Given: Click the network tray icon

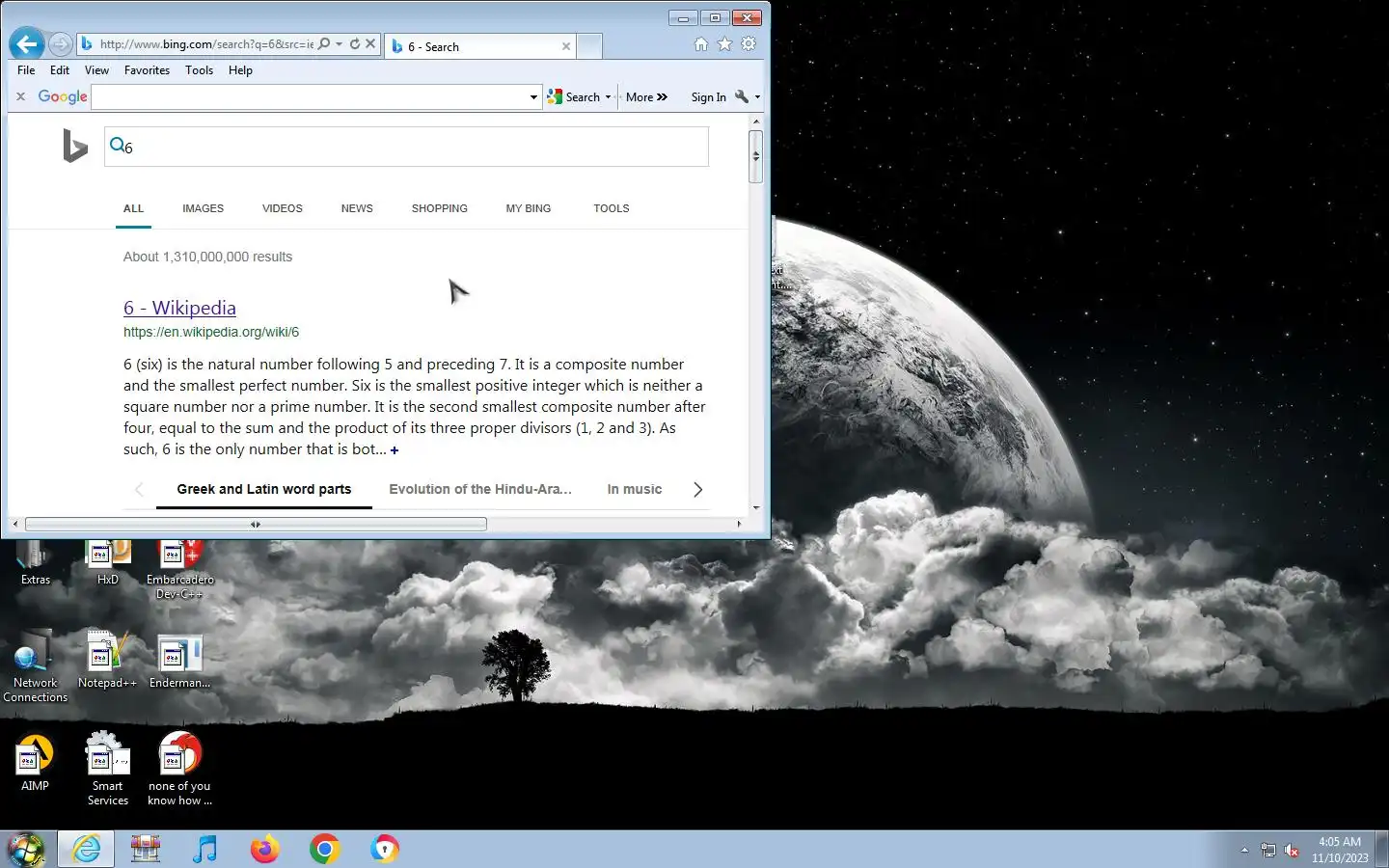Looking at the screenshot, I should pos(1268,851).
